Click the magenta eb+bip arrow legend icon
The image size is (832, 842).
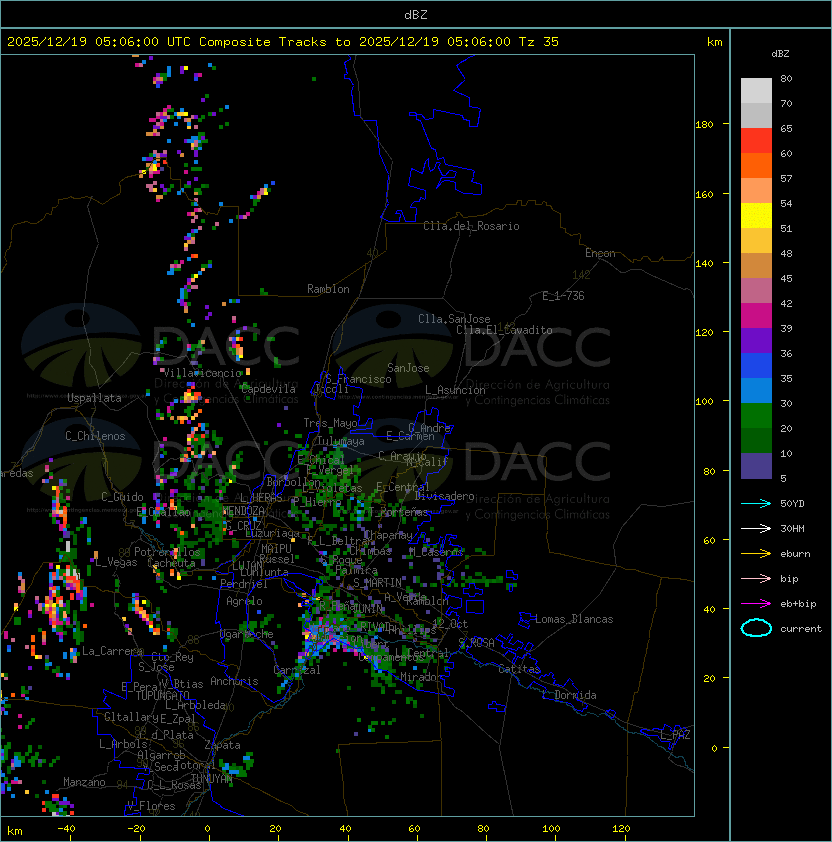756,604
